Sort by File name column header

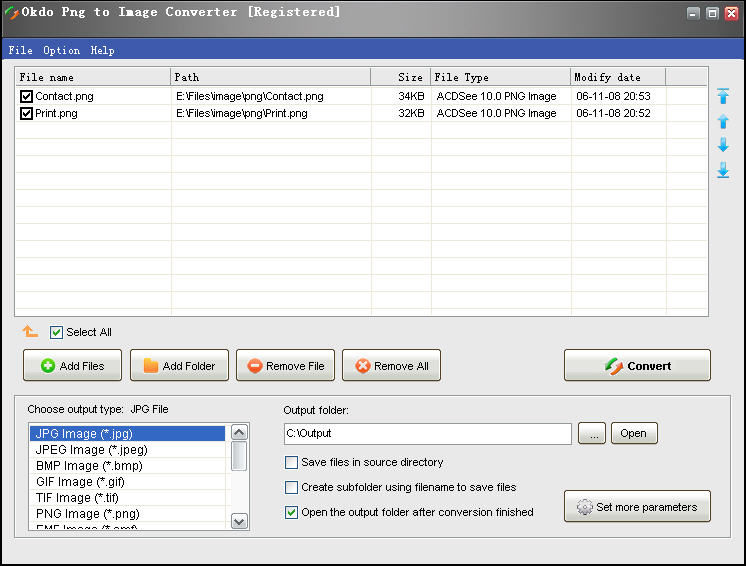[x=93, y=77]
